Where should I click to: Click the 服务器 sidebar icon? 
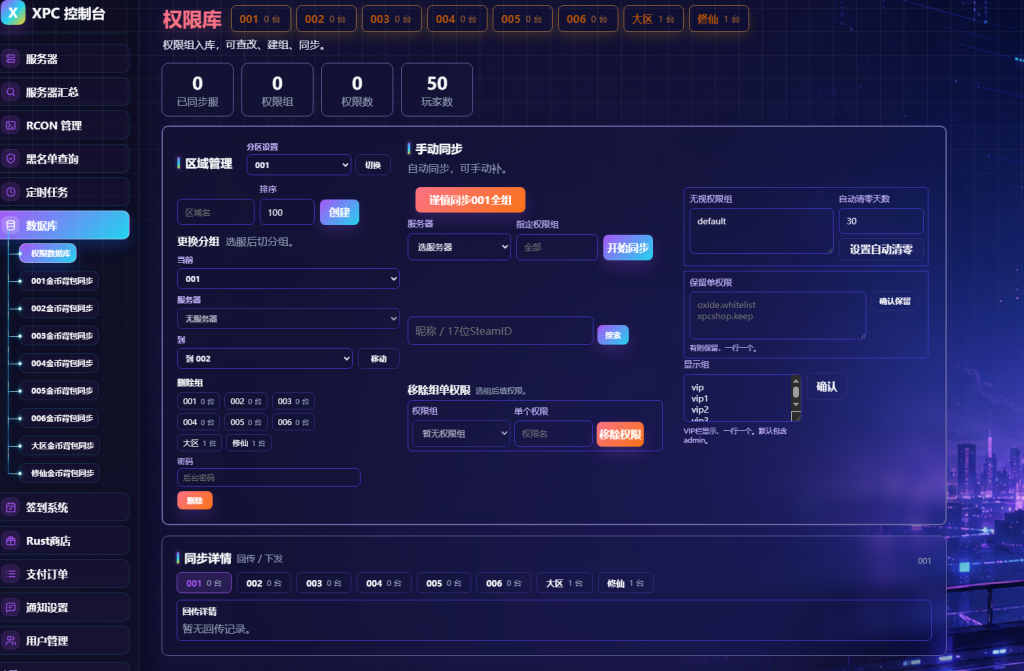pyautogui.click(x=10, y=59)
